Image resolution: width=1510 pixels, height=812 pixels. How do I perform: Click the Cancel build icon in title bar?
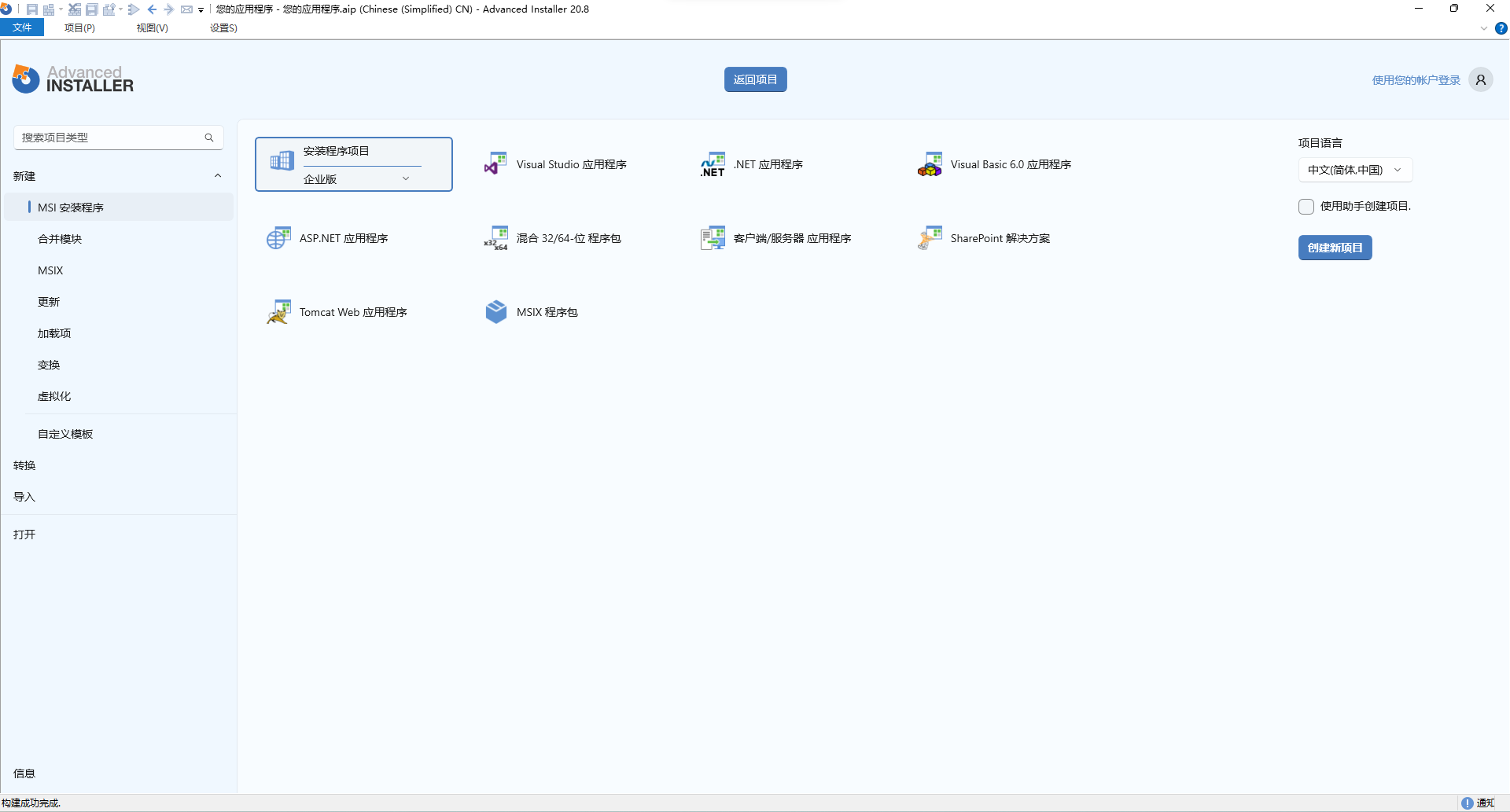pyautogui.click(x=75, y=9)
